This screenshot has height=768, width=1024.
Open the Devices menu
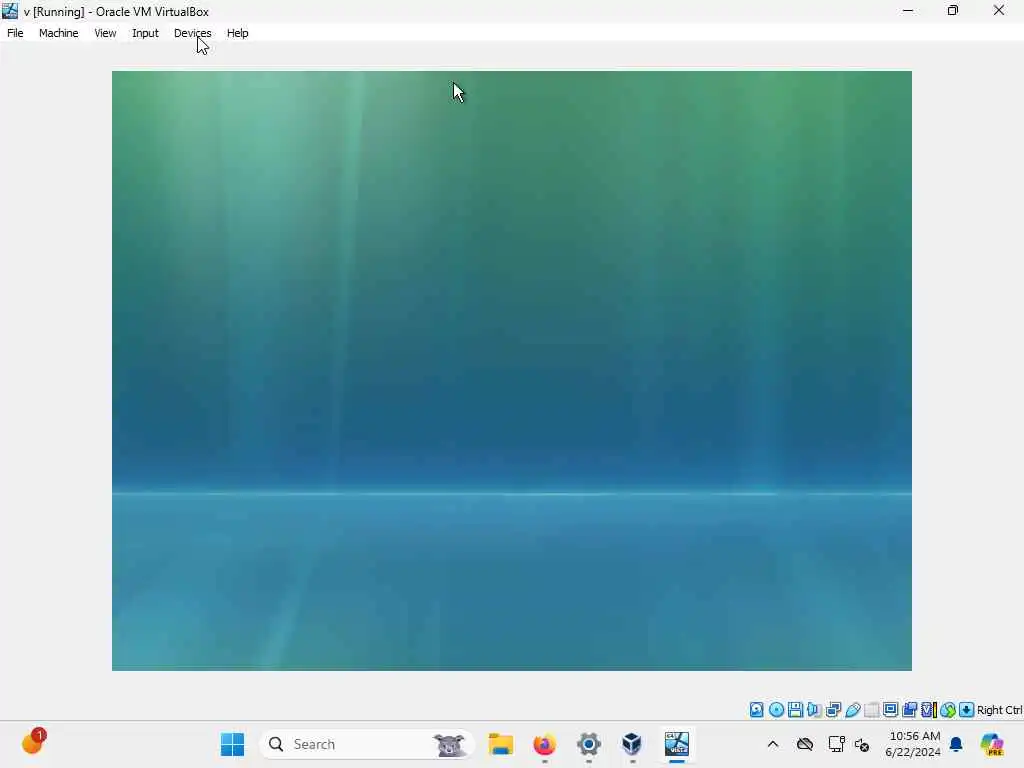pos(193,33)
